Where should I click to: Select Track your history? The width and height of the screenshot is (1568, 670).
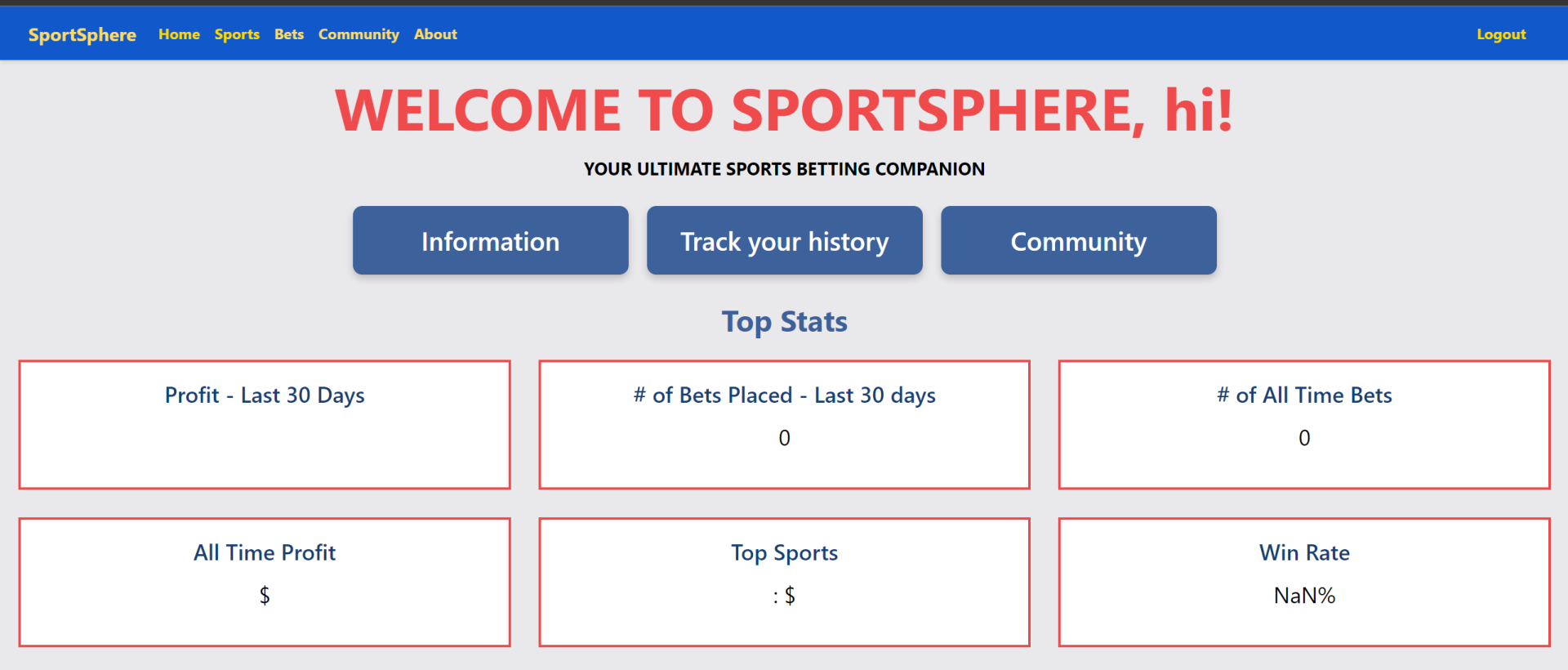784,240
